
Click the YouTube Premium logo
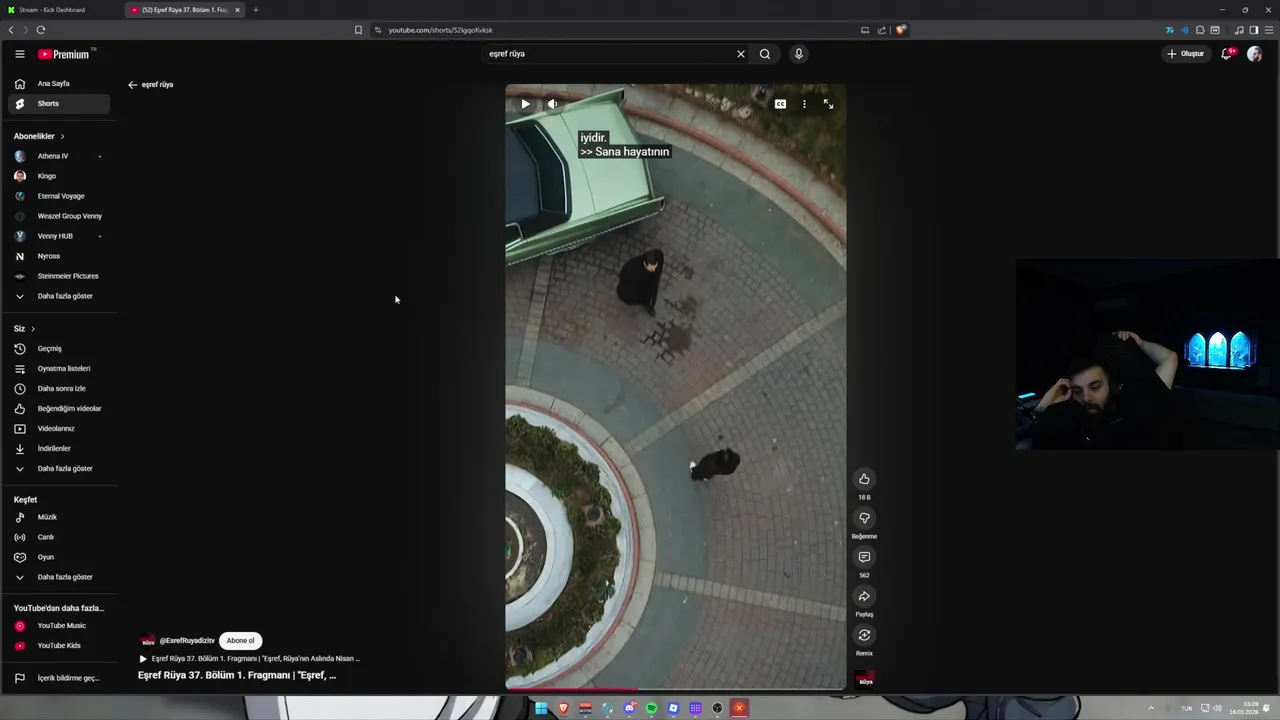[x=65, y=54]
